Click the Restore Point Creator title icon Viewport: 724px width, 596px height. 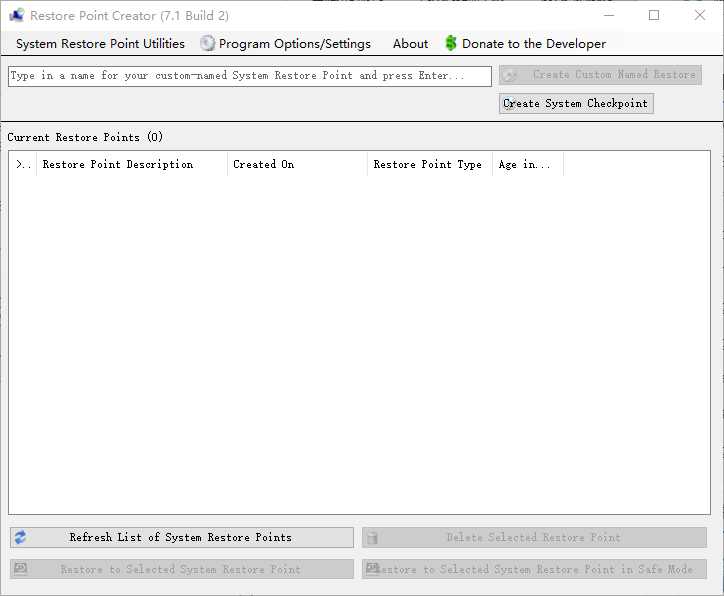[17, 15]
